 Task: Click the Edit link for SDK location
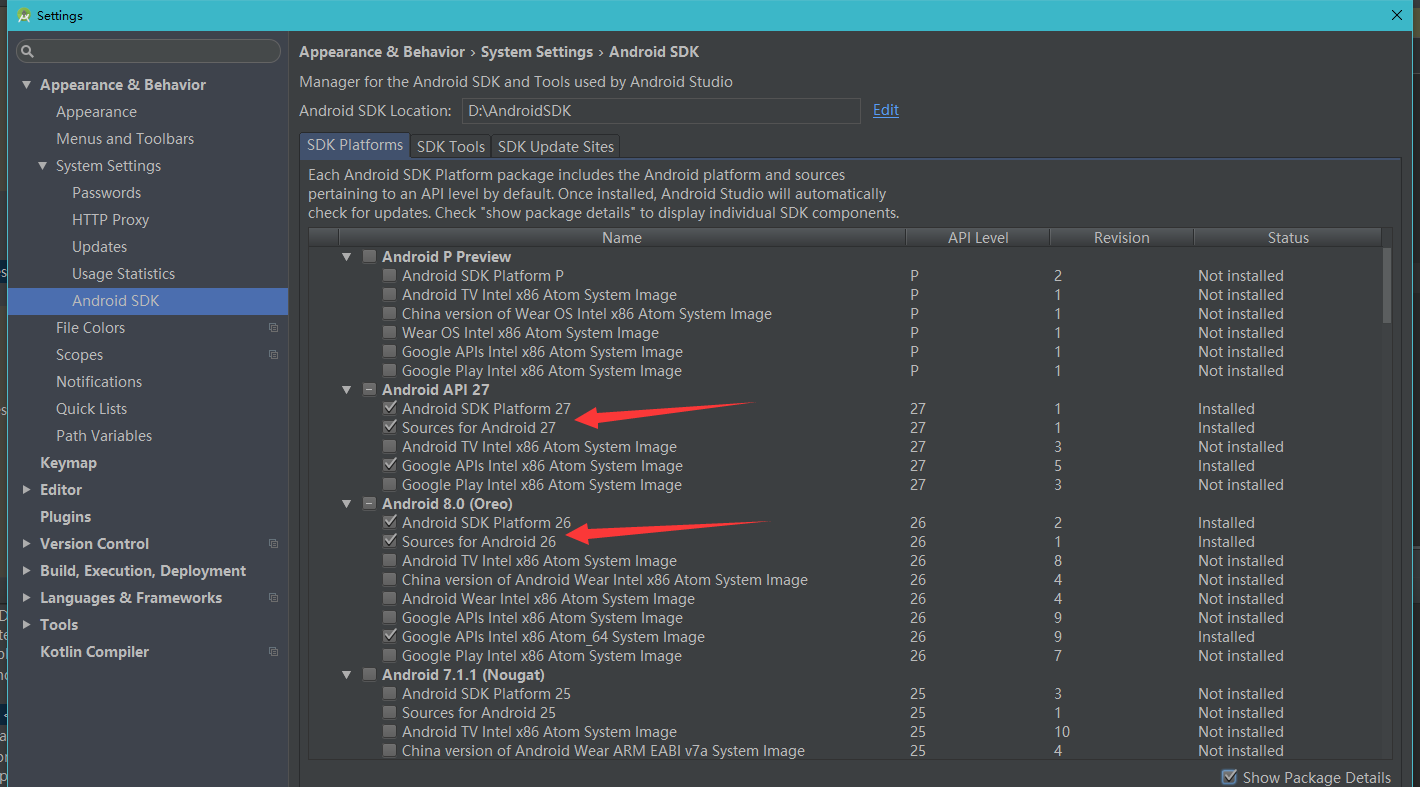click(x=886, y=110)
